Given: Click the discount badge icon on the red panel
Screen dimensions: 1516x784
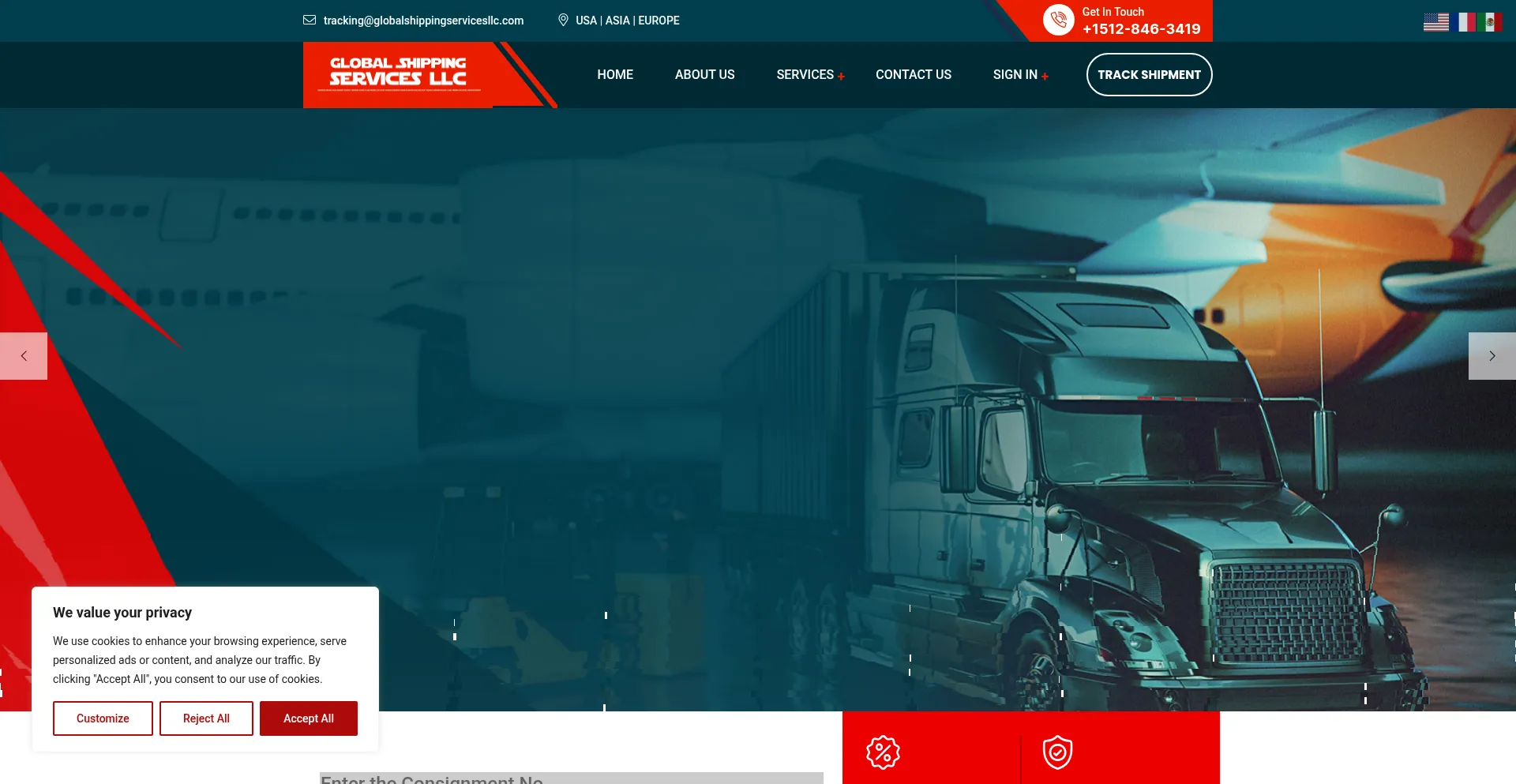Looking at the screenshot, I should (884, 752).
